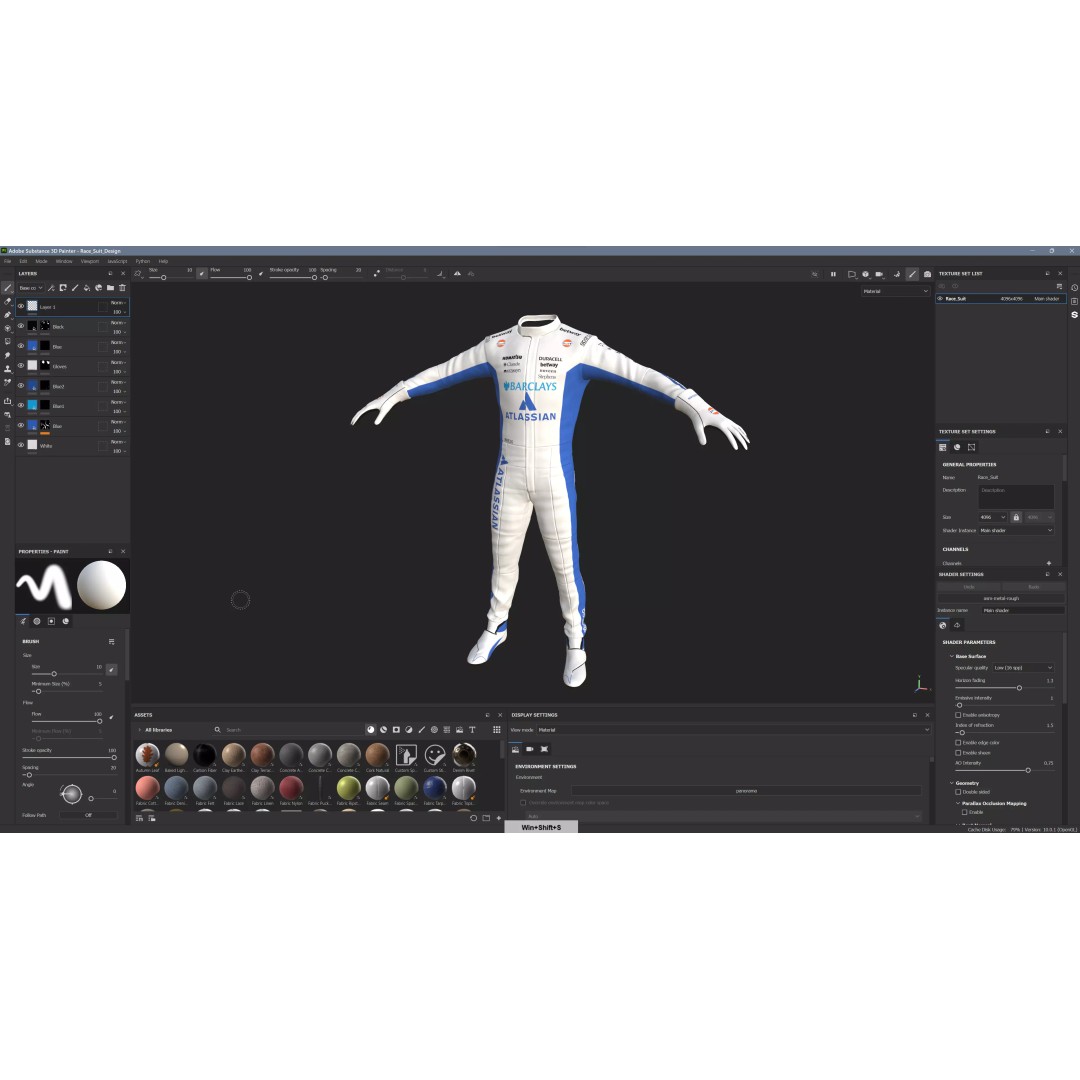1080x1080 pixels.
Task: Open viewport Material mode dropdown
Action: (895, 291)
